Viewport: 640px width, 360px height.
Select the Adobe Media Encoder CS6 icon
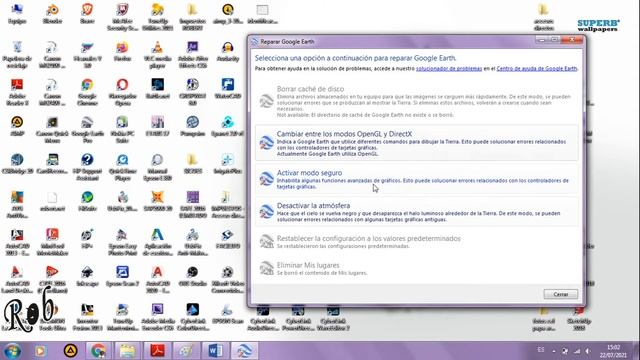(x=158, y=318)
